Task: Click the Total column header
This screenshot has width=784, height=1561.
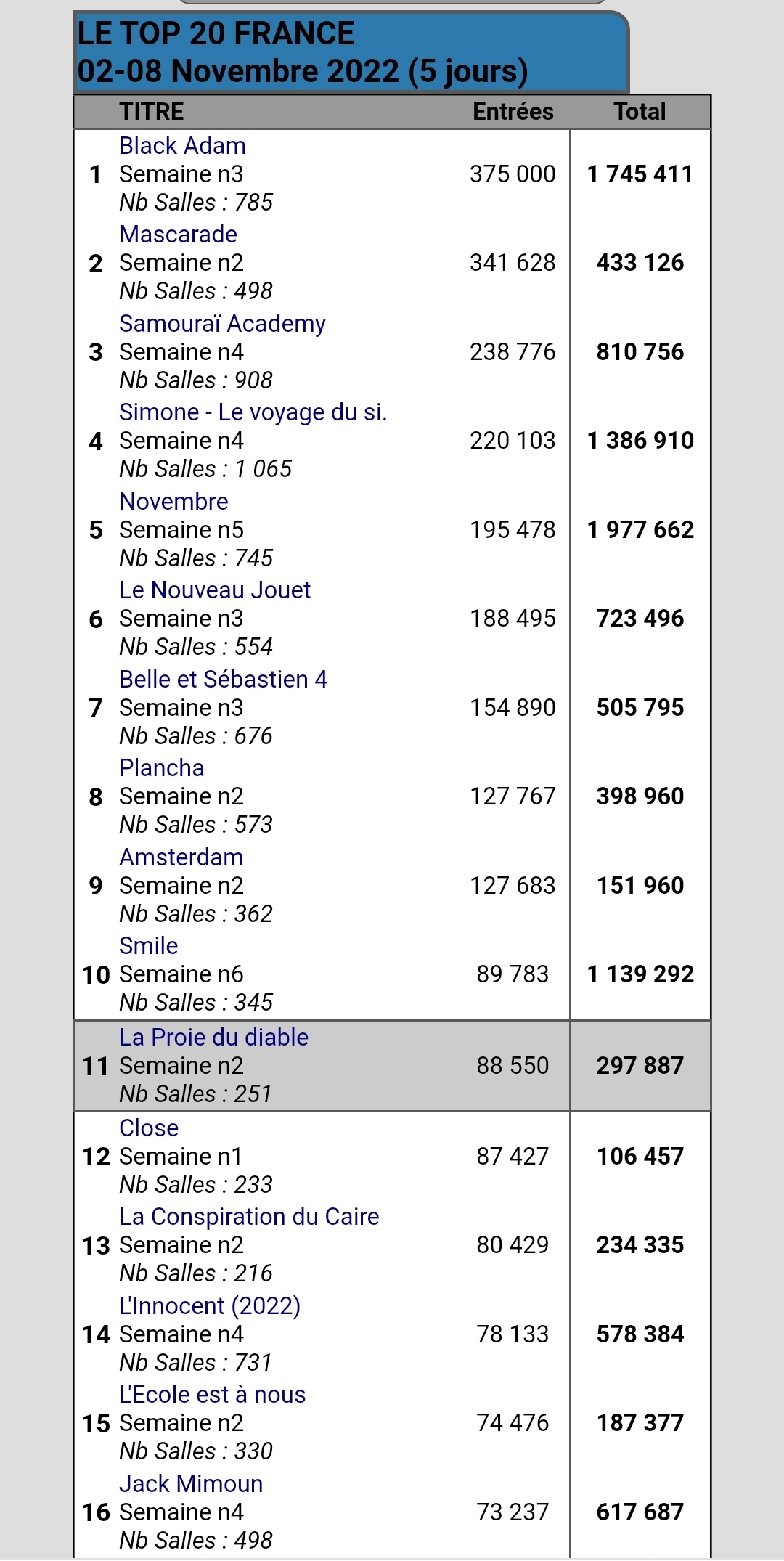Action: tap(640, 112)
